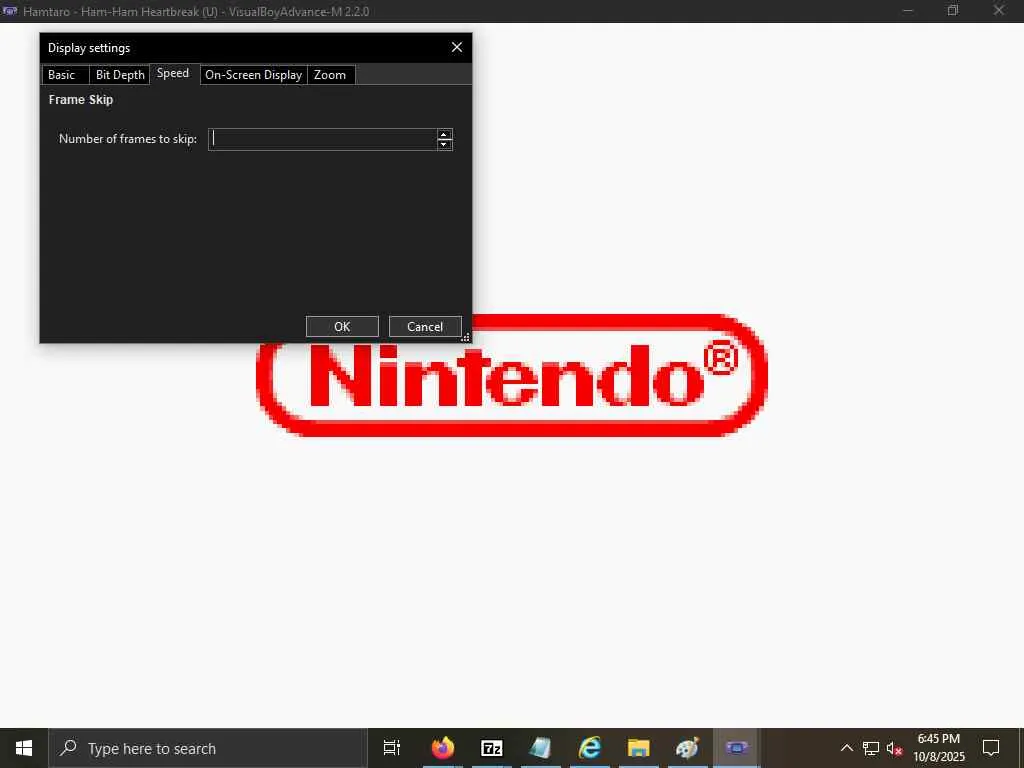Click the taskbar search box
The image size is (1024, 768).
208,748
